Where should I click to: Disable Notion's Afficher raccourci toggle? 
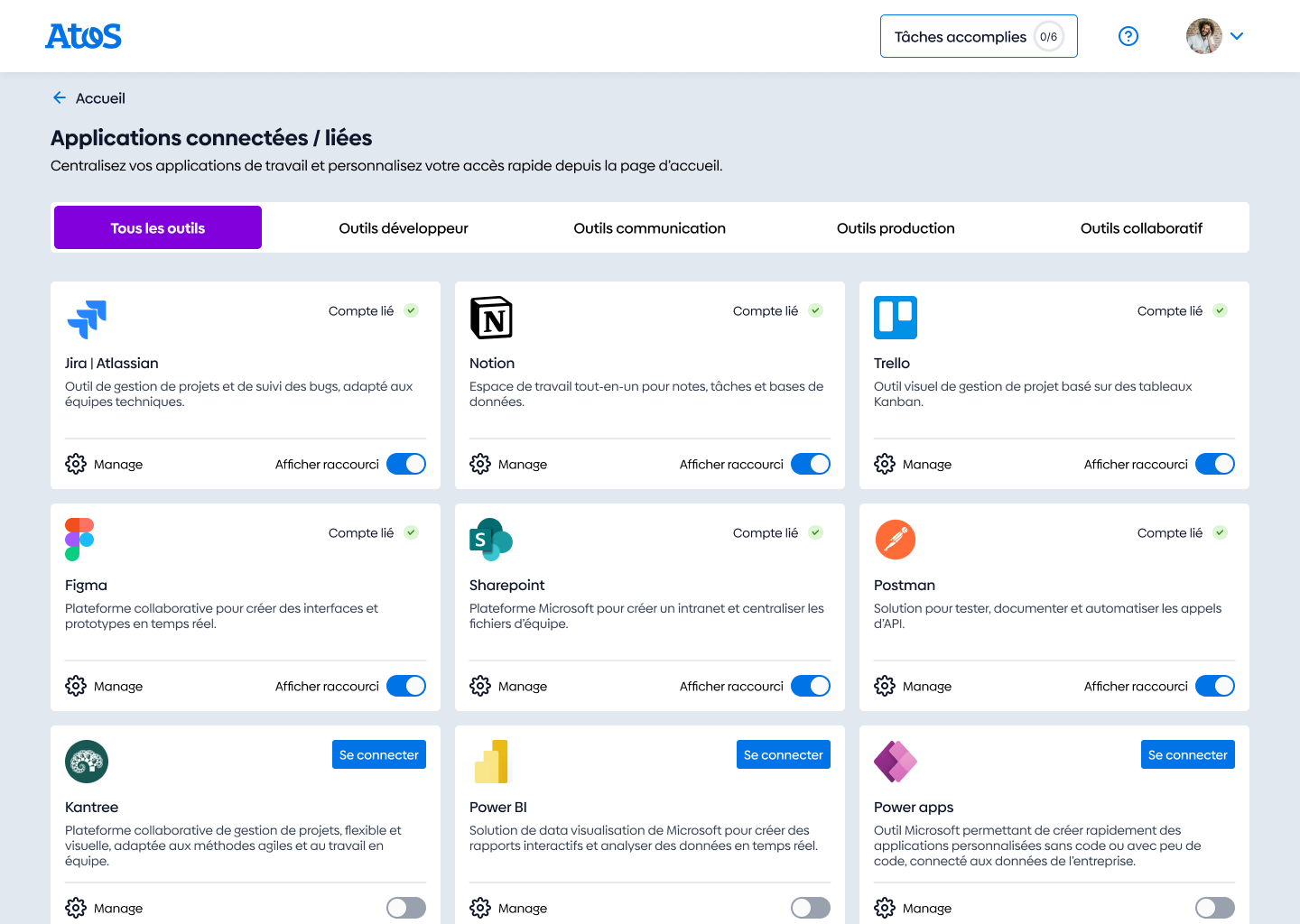(x=811, y=464)
